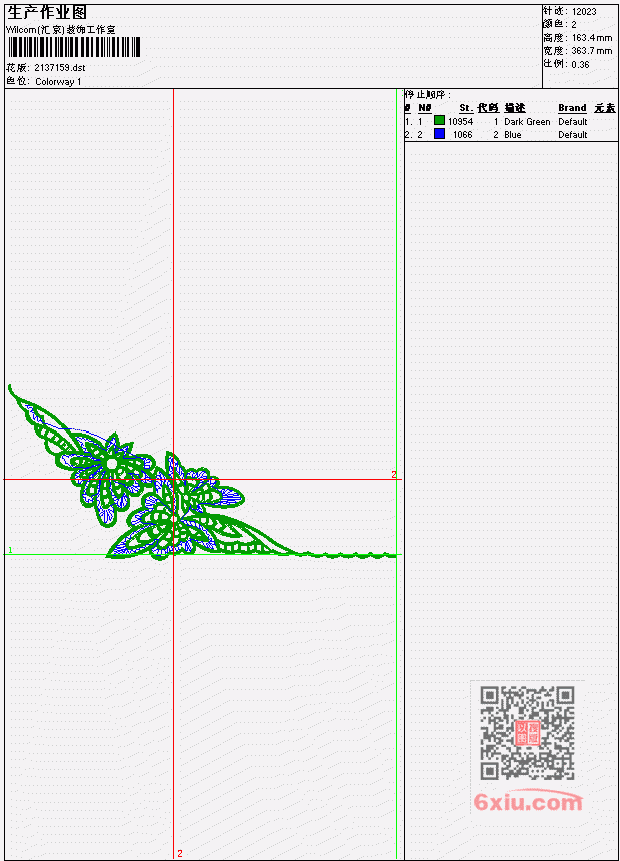
Task: Click the file name '2137159.dst'
Action: point(60,68)
